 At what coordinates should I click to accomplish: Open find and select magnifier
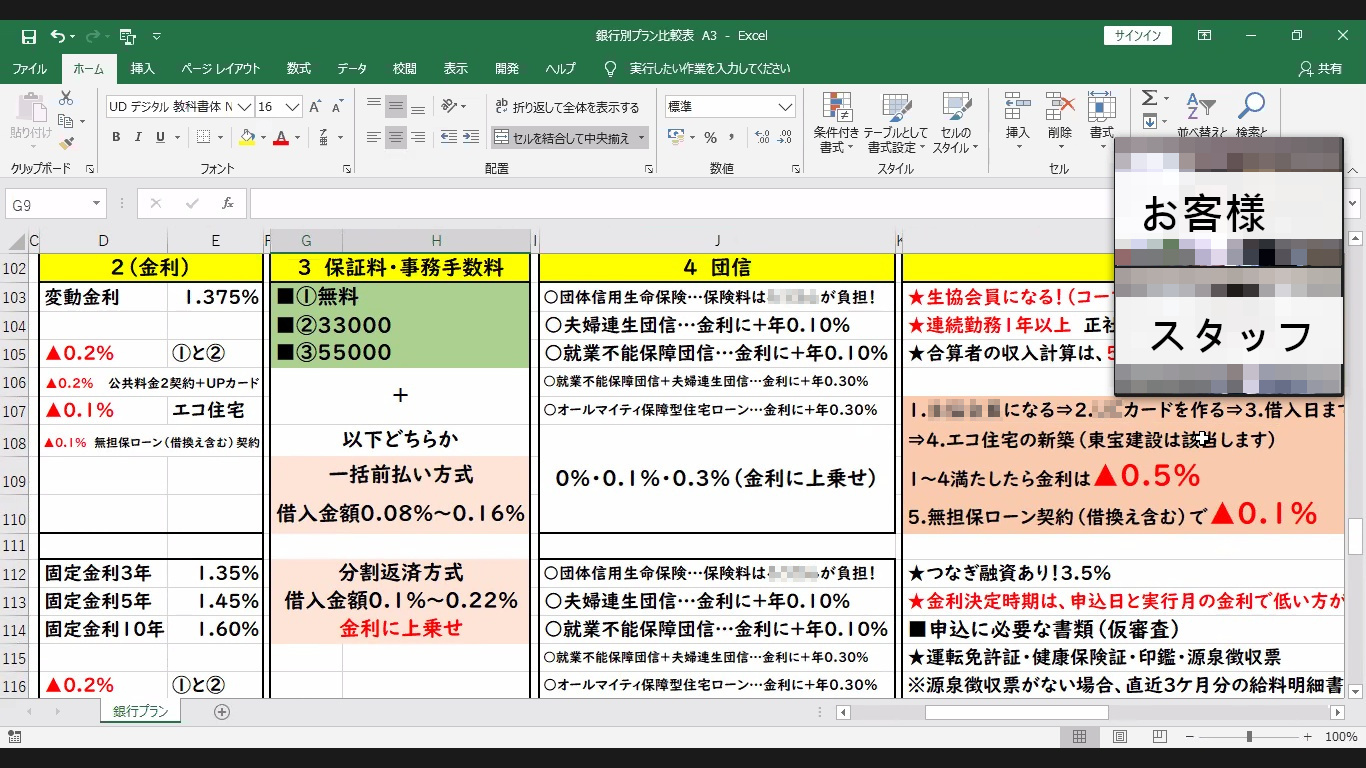pos(1251,105)
